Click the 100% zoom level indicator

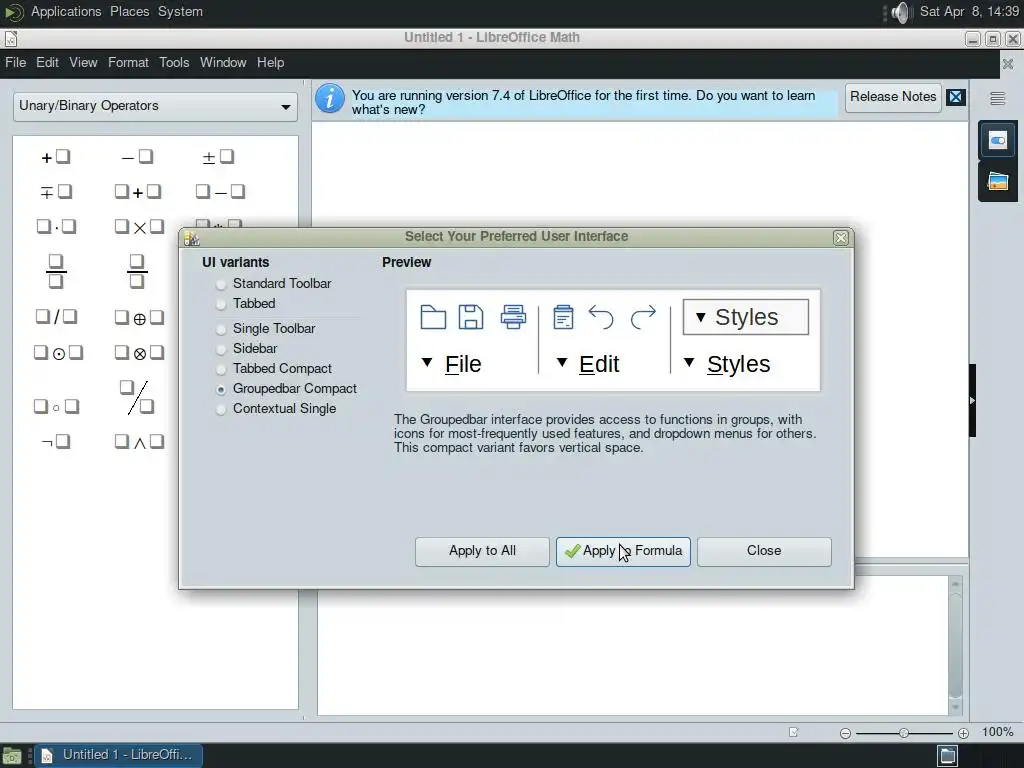[x=998, y=732]
